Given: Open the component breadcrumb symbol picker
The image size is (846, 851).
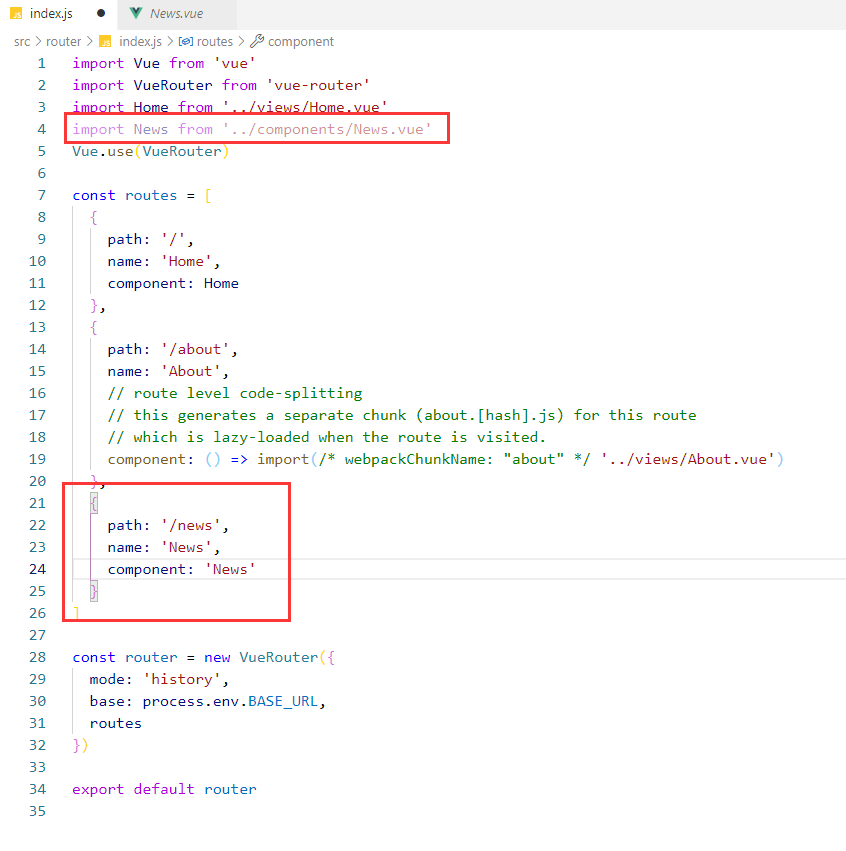Looking at the screenshot, I should [301, 41].
